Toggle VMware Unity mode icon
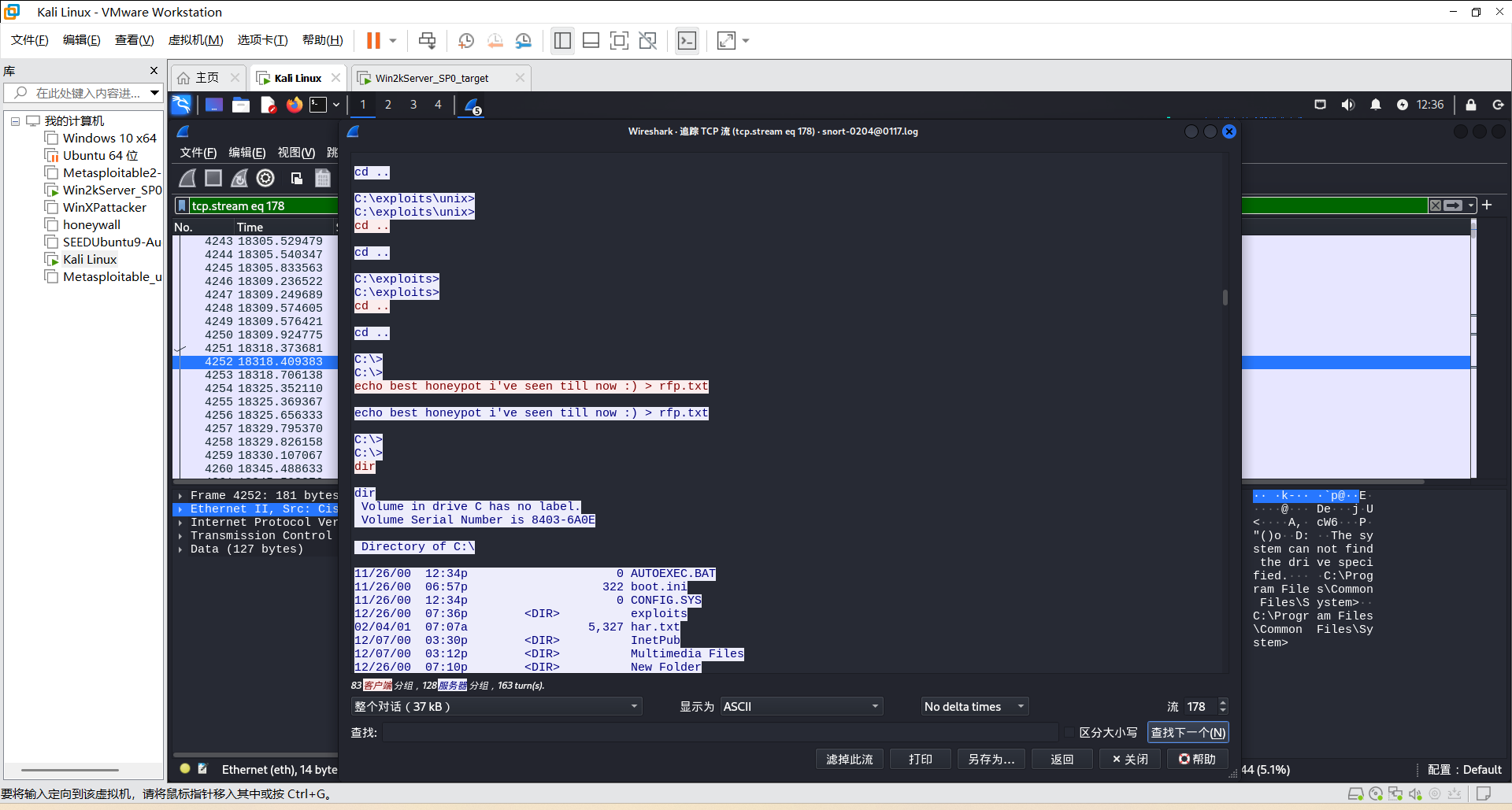The image size is (1512, 810). click(648, 40)
